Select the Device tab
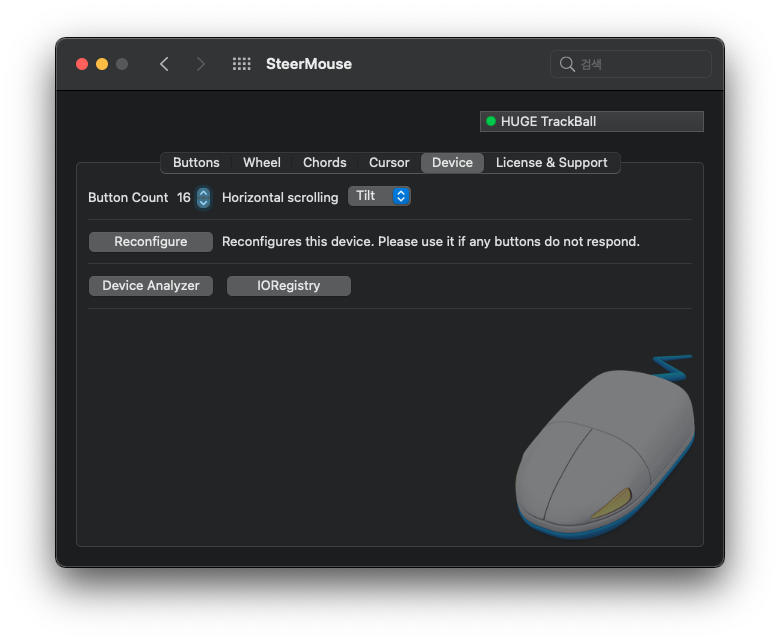 coord(452,163)
